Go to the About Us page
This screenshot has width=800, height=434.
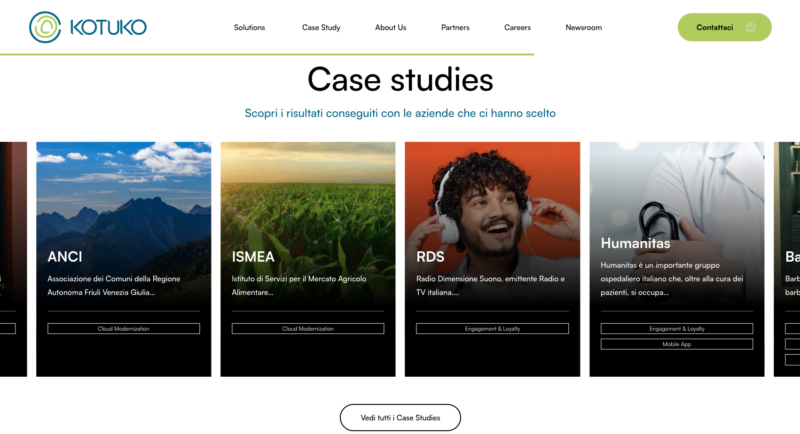click(x=390, y=28)
